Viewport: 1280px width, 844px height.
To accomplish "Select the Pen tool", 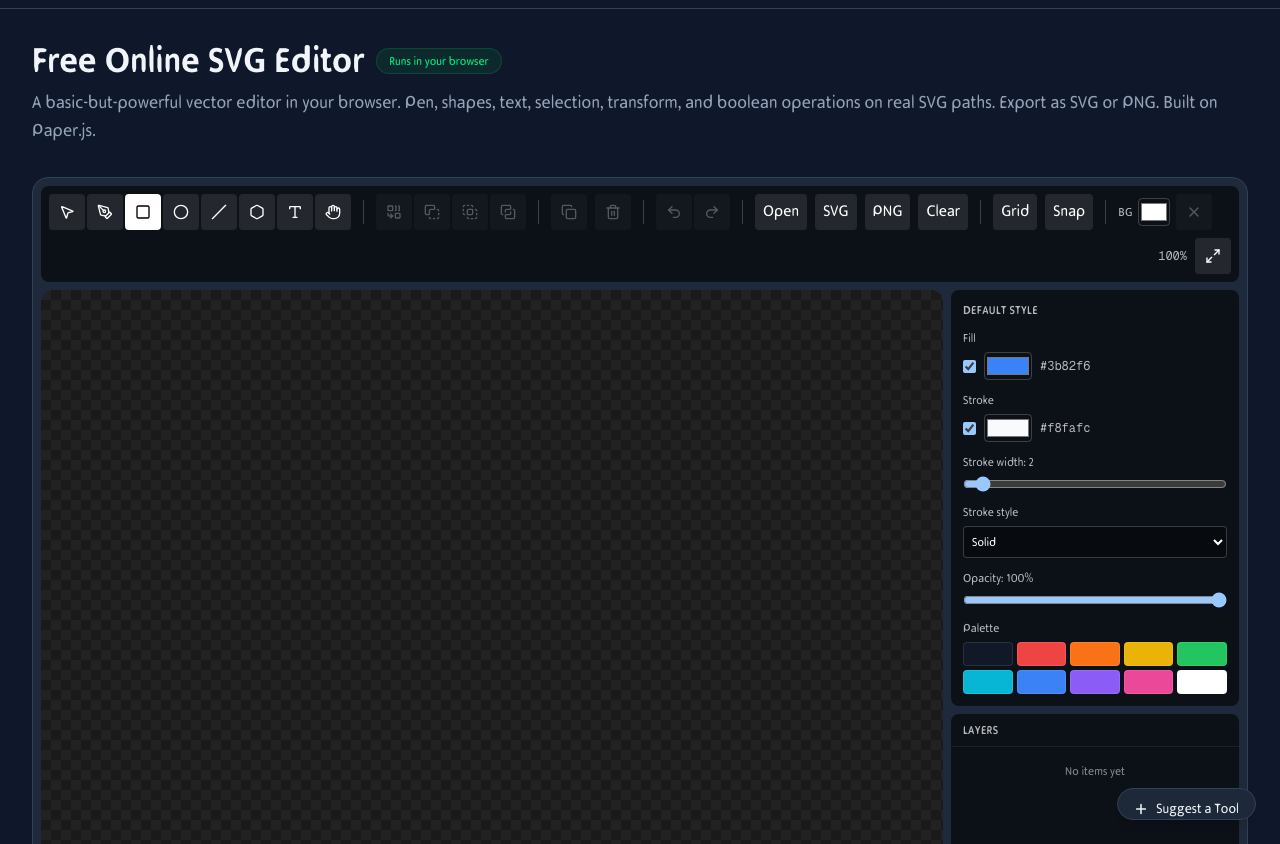I will [105, 212].
